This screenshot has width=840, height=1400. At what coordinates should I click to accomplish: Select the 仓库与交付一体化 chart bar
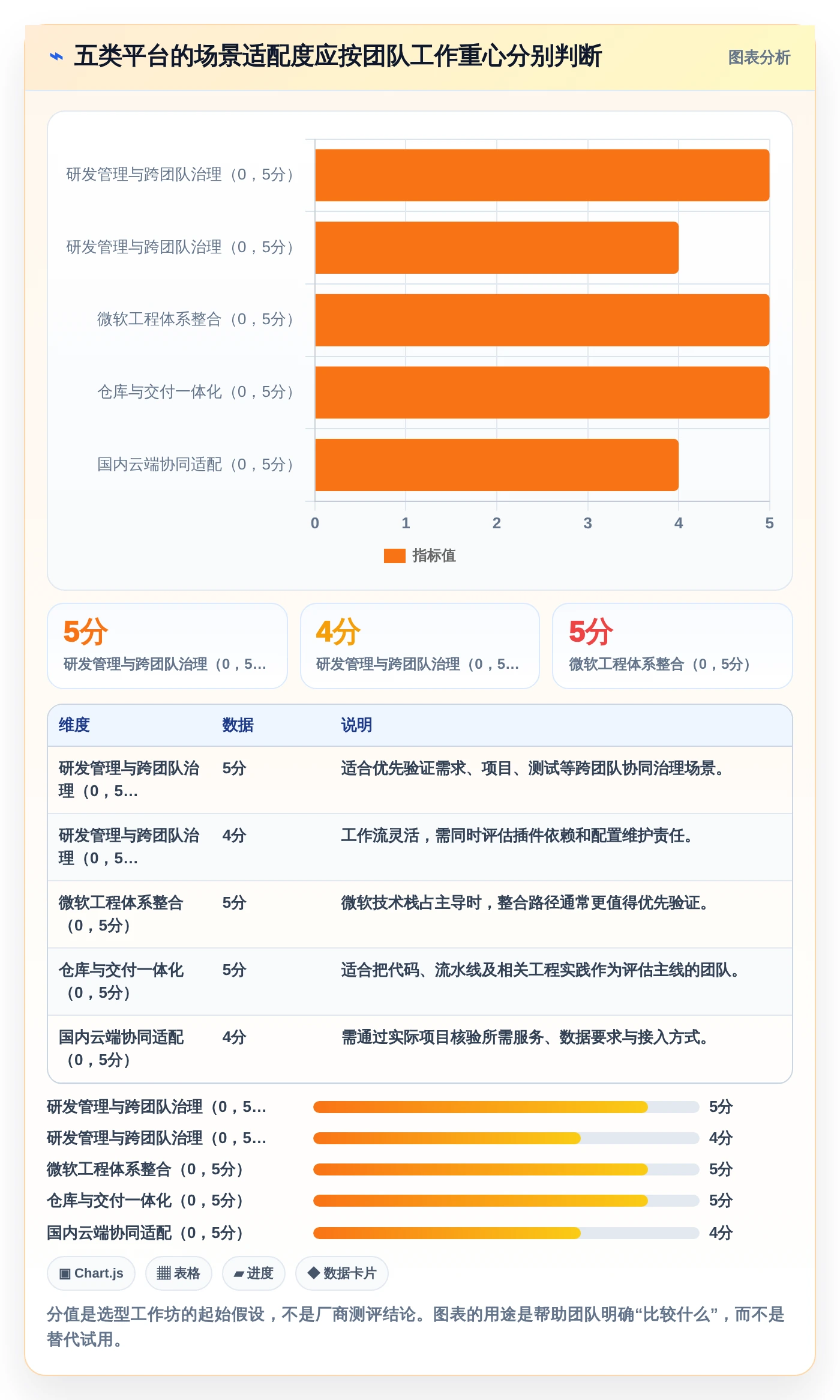click(x=542, y=393)
